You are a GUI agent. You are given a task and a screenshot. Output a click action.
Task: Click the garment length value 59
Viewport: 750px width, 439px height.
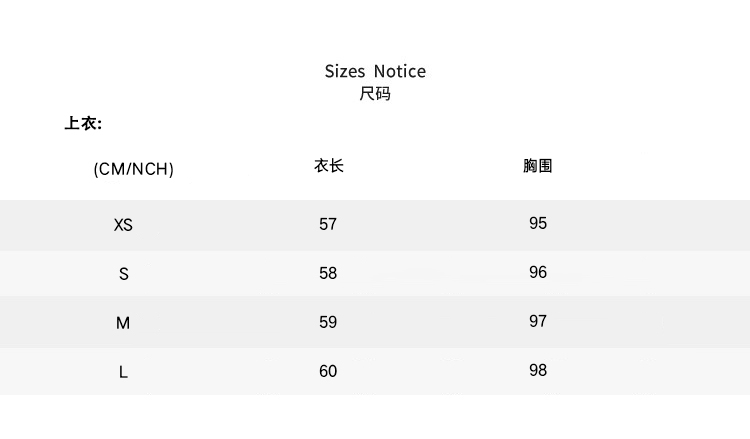(x=328, y=322)
